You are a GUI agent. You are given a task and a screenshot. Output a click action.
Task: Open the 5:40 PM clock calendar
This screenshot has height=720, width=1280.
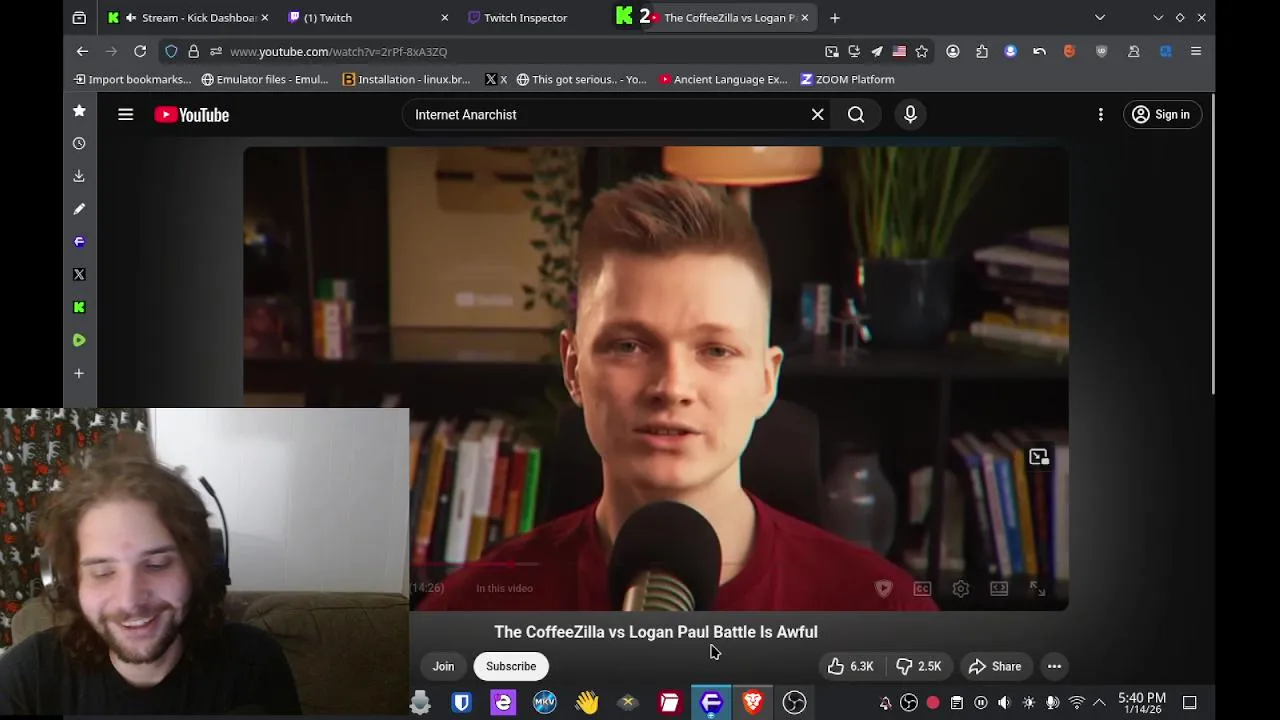(x=1142, y=703)
